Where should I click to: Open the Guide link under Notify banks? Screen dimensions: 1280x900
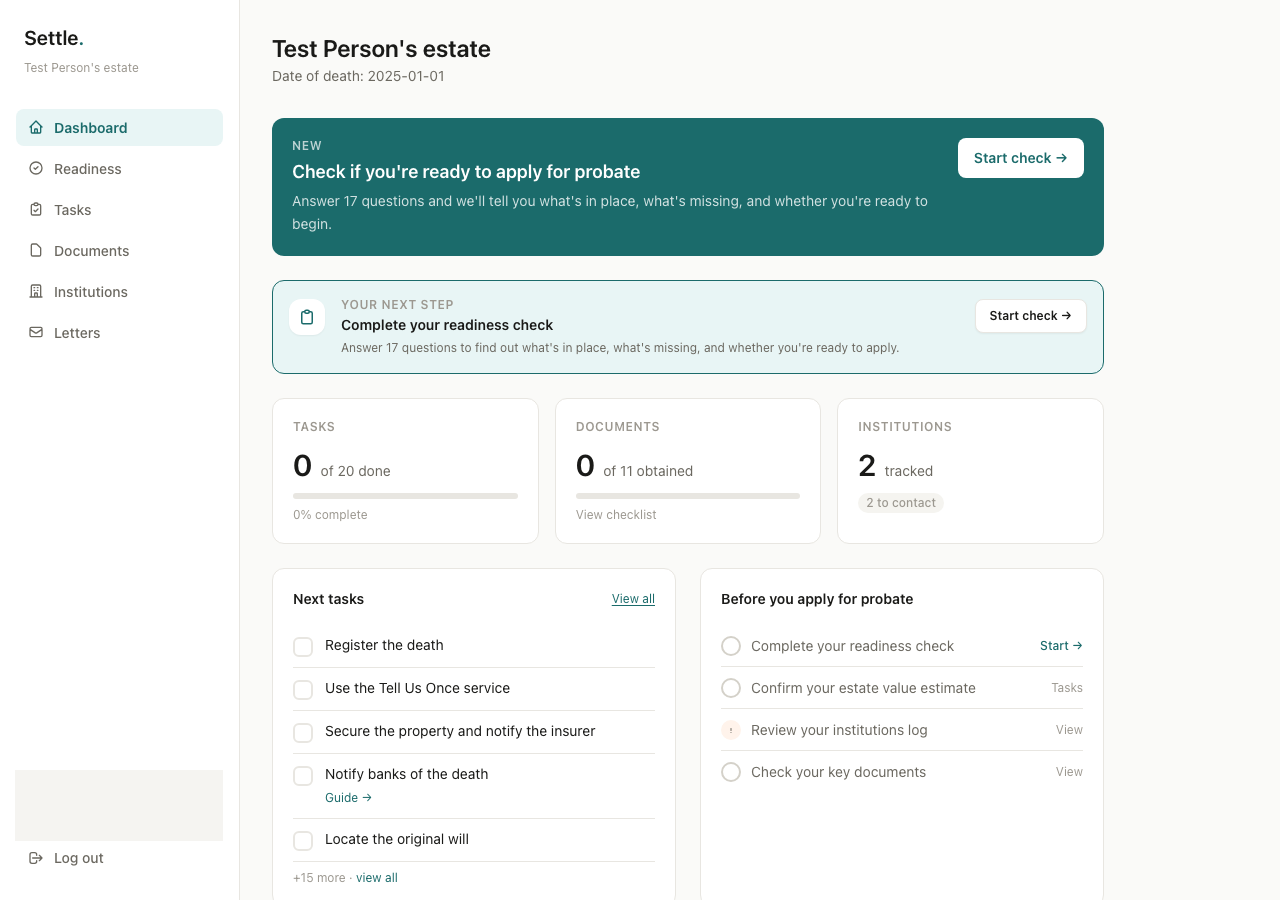pyautogui.click(x=348, y=798)
